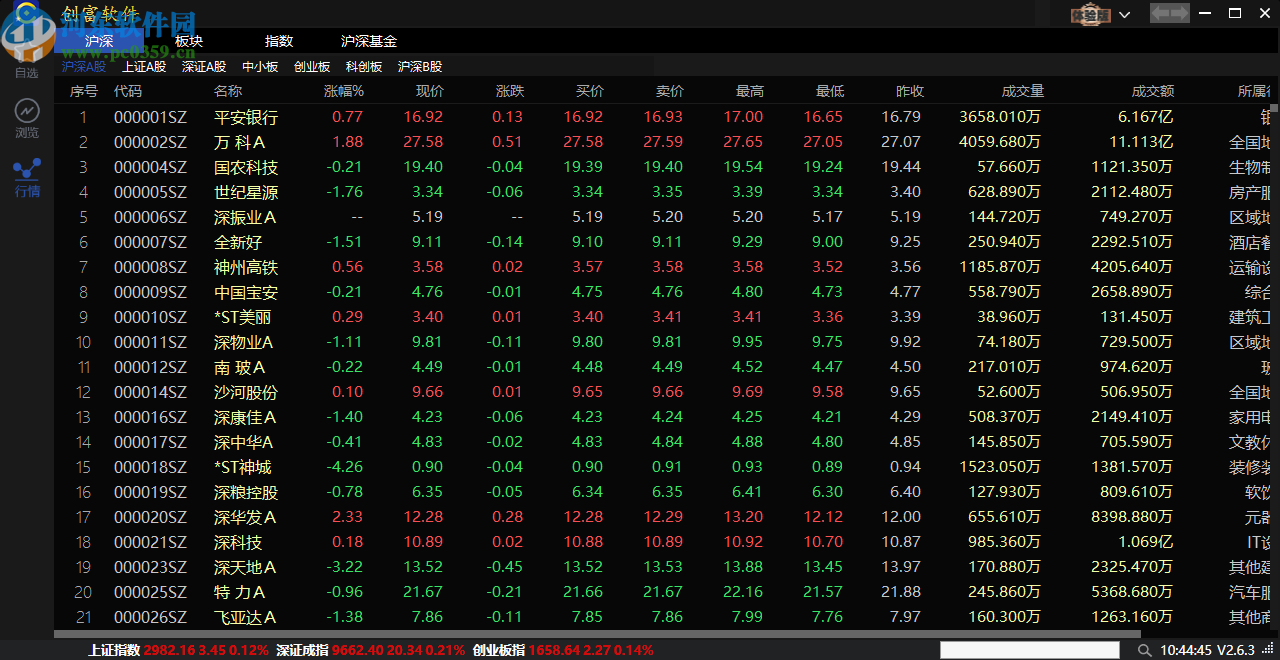Sort by the 买价 column header
This screenshot has height=660, width=1280.
point(590,91)
